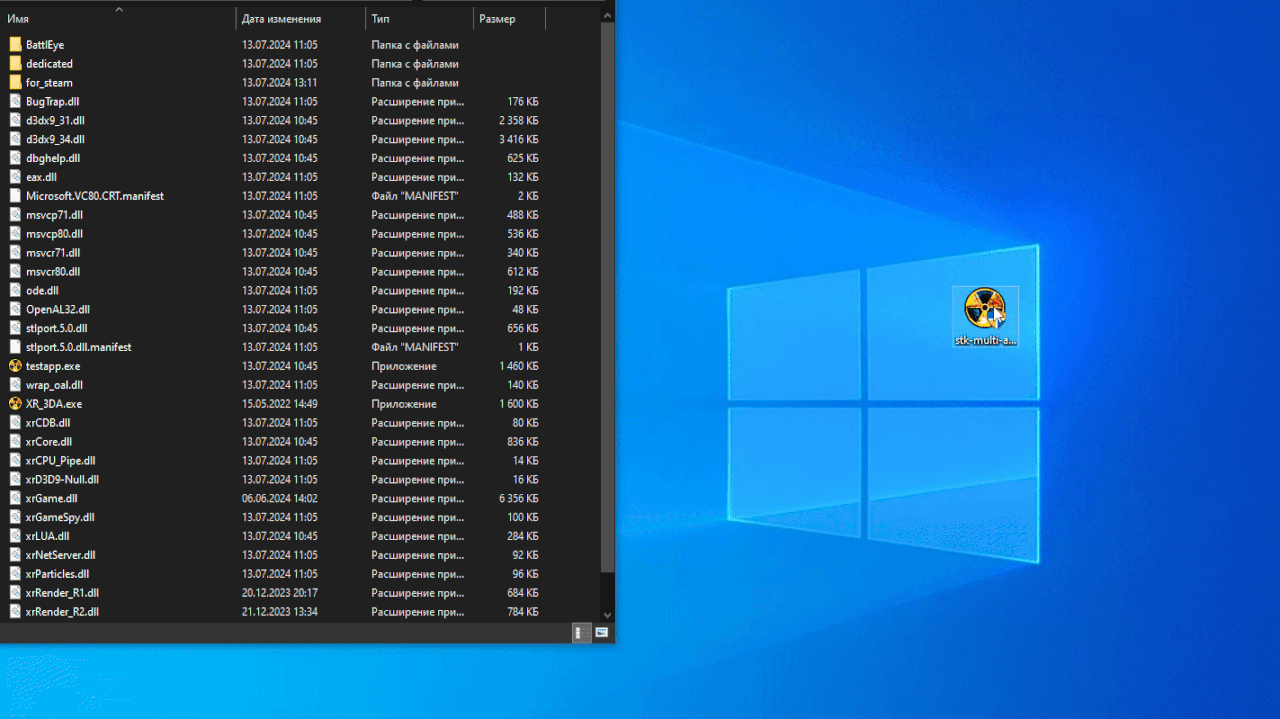This screenshot has width=1280, height=719.
Task: Select the xrGameSpy.dll file name
Action: click(60, 517)
